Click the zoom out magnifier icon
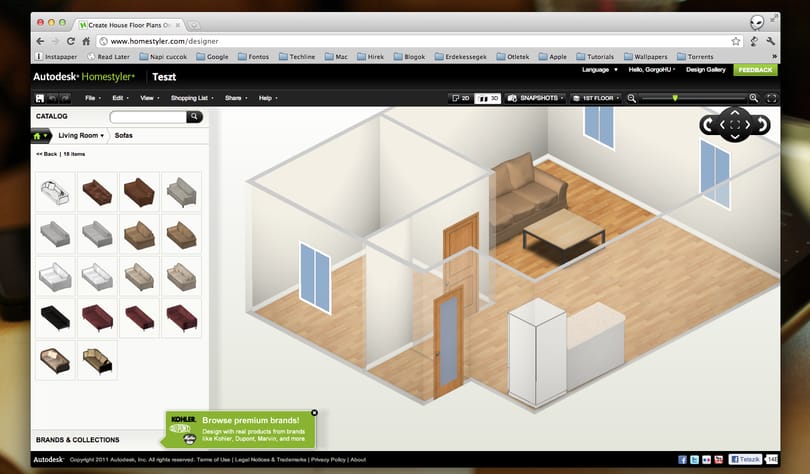810x474 pixels. (x=631, y=98)
